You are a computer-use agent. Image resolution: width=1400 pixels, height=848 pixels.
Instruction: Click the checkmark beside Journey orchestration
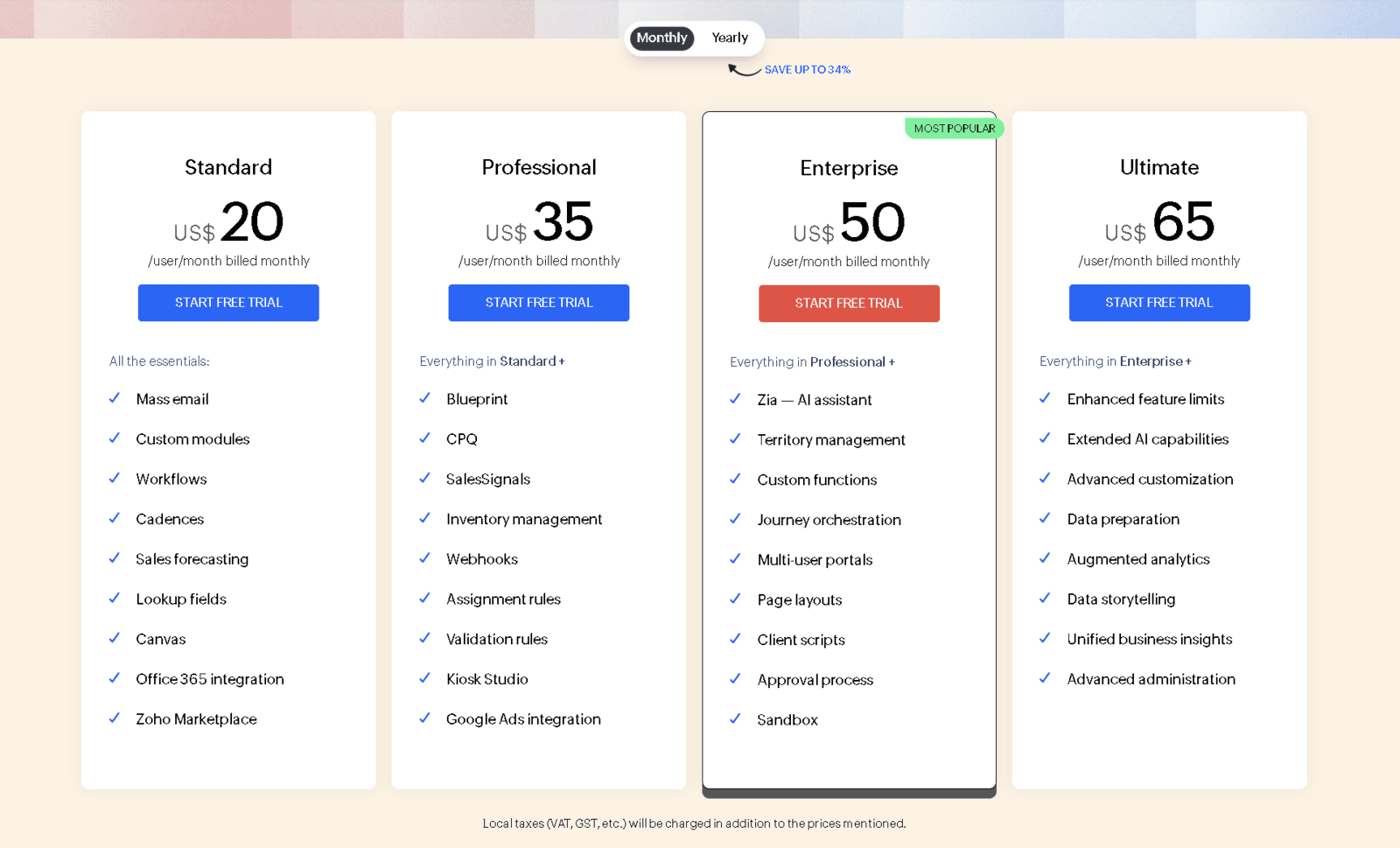pos(736,519)
